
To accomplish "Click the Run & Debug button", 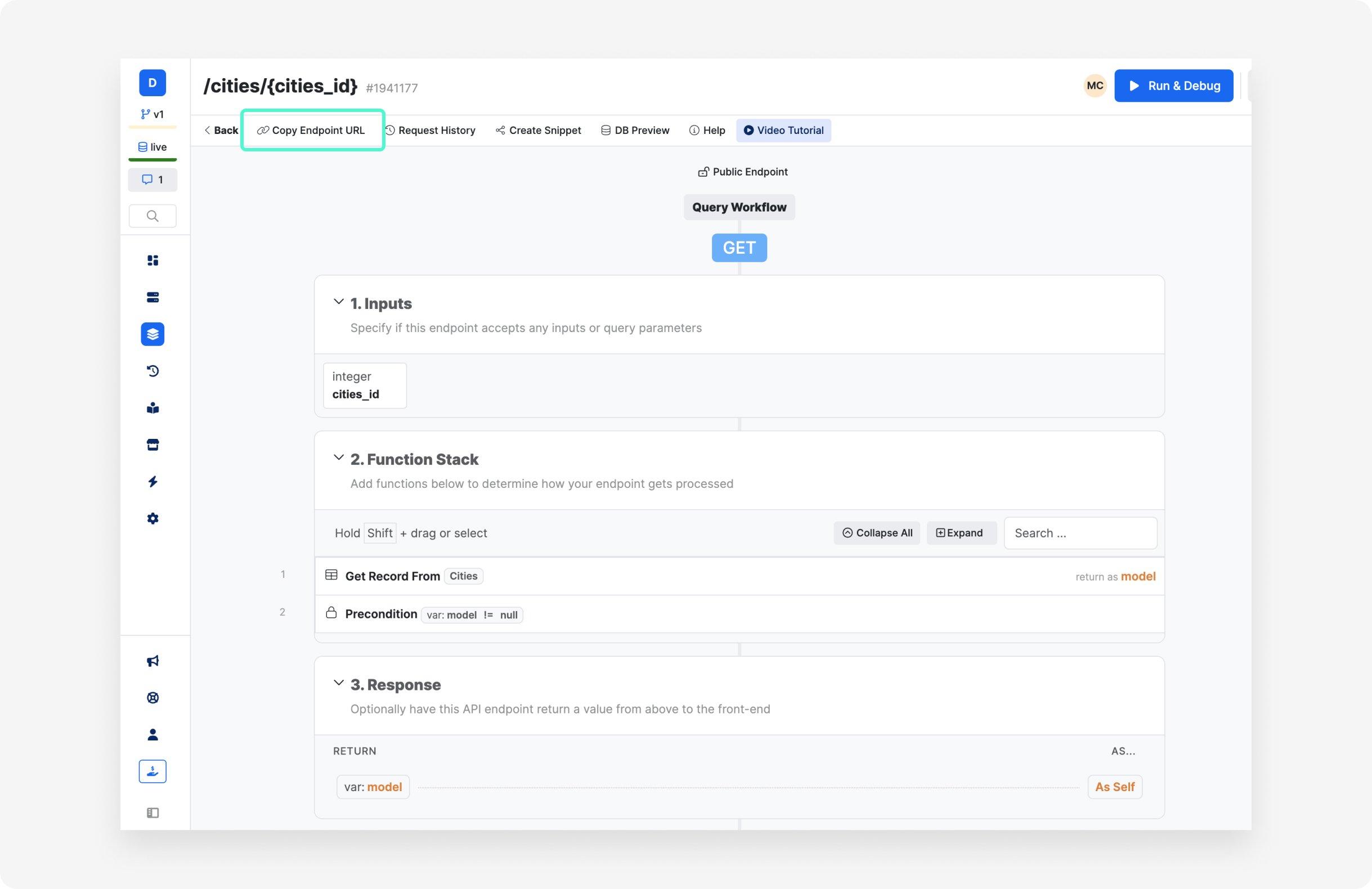I will (1173, 86).
